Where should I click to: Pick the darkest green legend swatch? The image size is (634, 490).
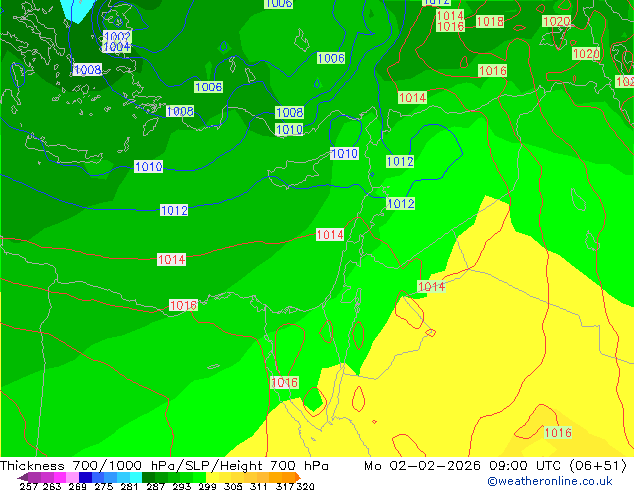(x=148, y=477)
